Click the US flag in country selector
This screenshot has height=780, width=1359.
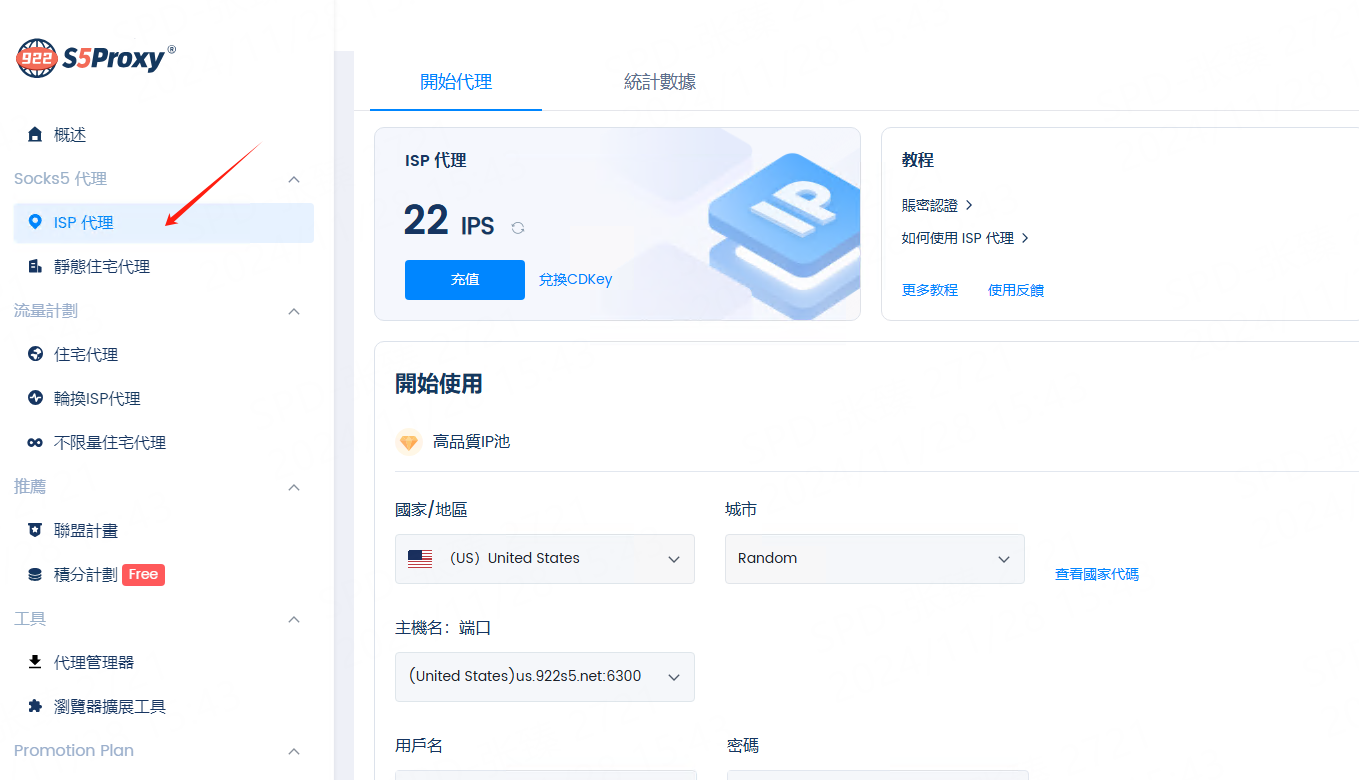[420, 559]
